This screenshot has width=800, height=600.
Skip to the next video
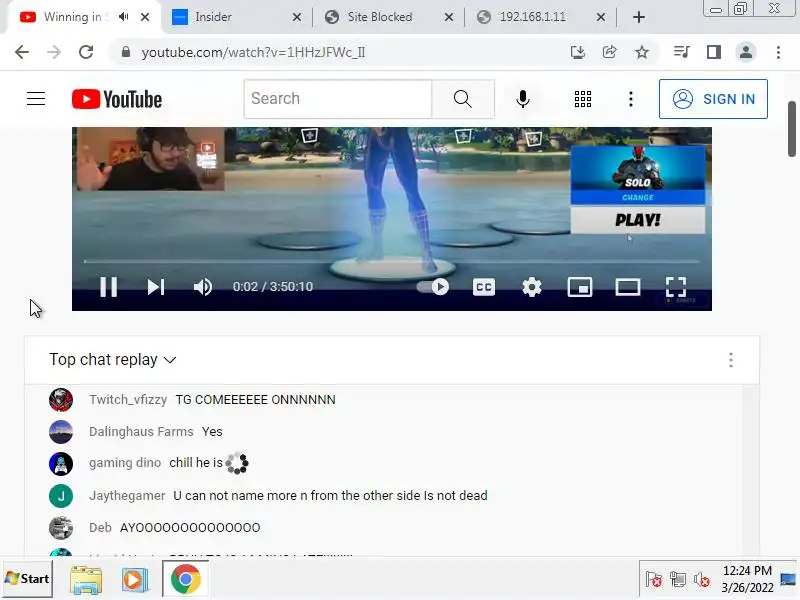pyautogui.click(x=156, y=287)
